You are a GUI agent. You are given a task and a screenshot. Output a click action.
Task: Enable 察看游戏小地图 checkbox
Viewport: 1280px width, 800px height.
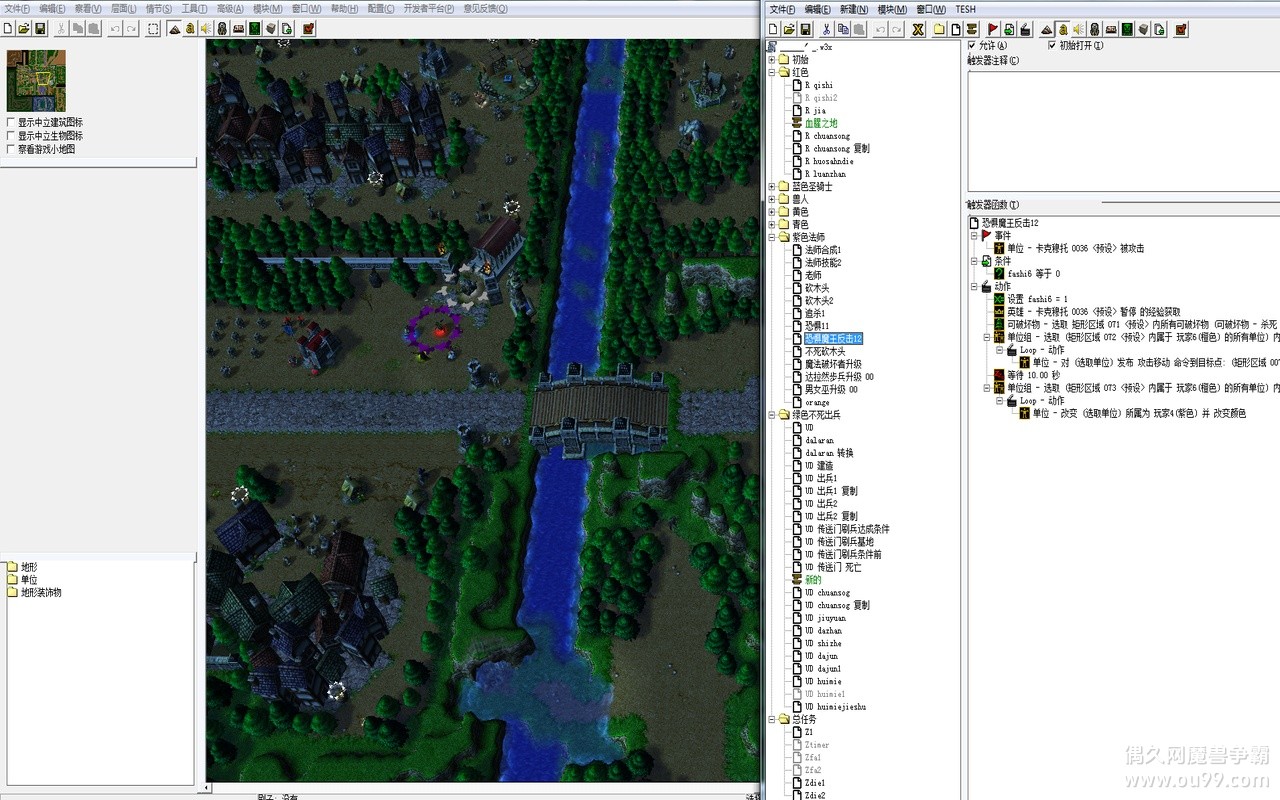(11, 149)
